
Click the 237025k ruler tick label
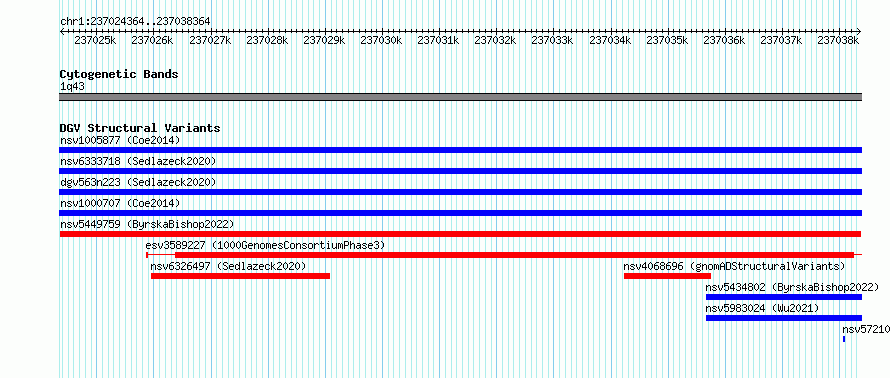click(x=95, y=41)
